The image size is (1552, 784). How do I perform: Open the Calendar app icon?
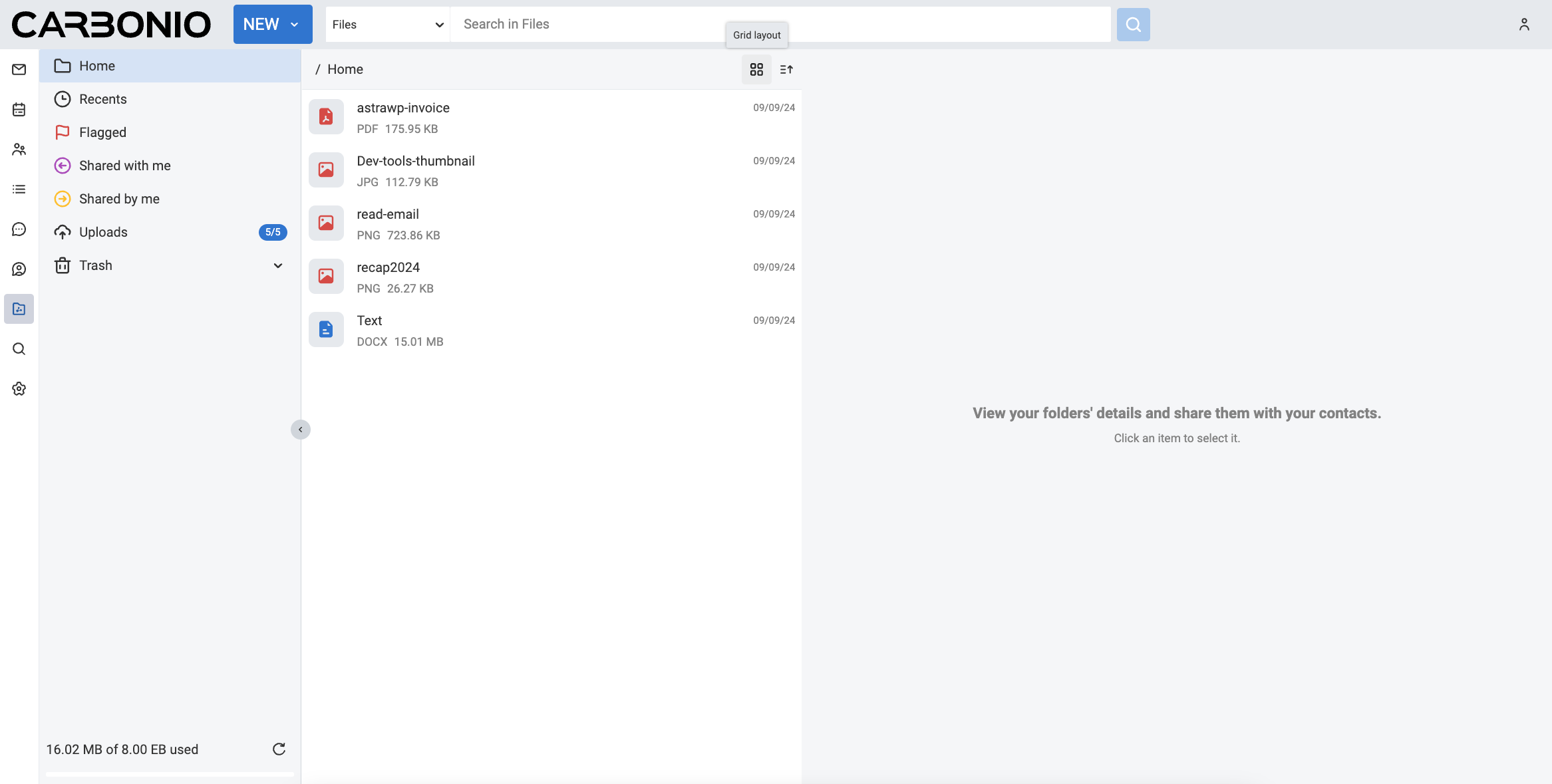(19, 110)
